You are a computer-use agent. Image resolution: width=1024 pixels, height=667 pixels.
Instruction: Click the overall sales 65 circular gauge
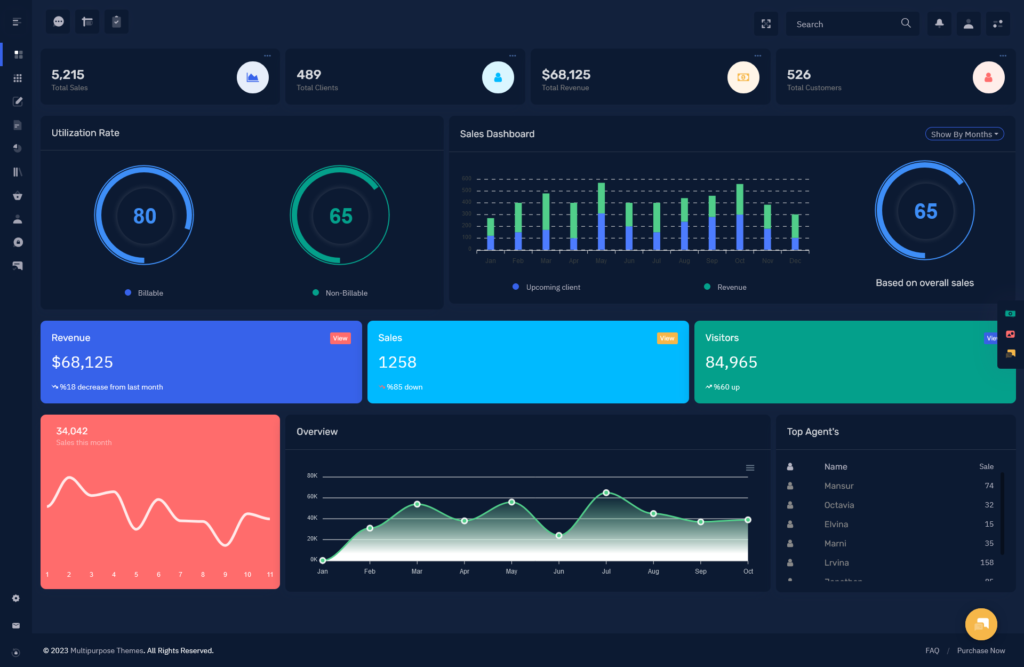pos(925,210)
